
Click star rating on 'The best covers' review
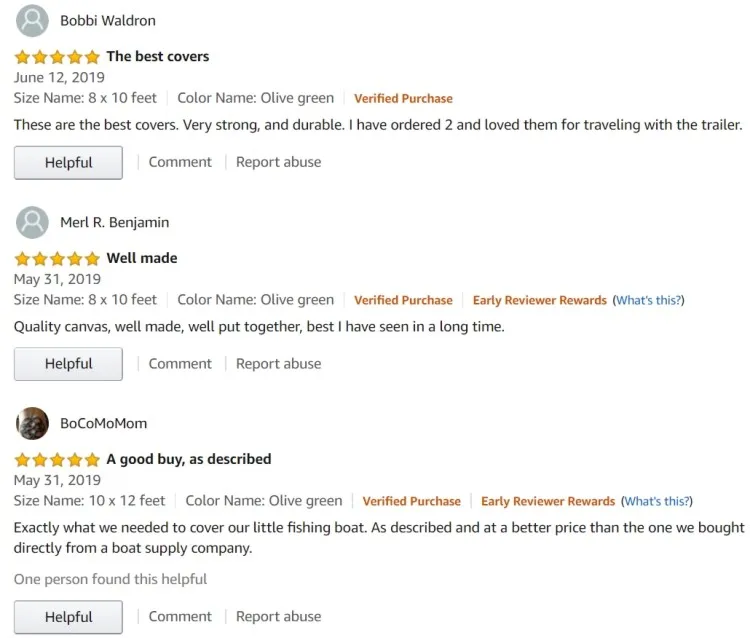click(57, 57)
